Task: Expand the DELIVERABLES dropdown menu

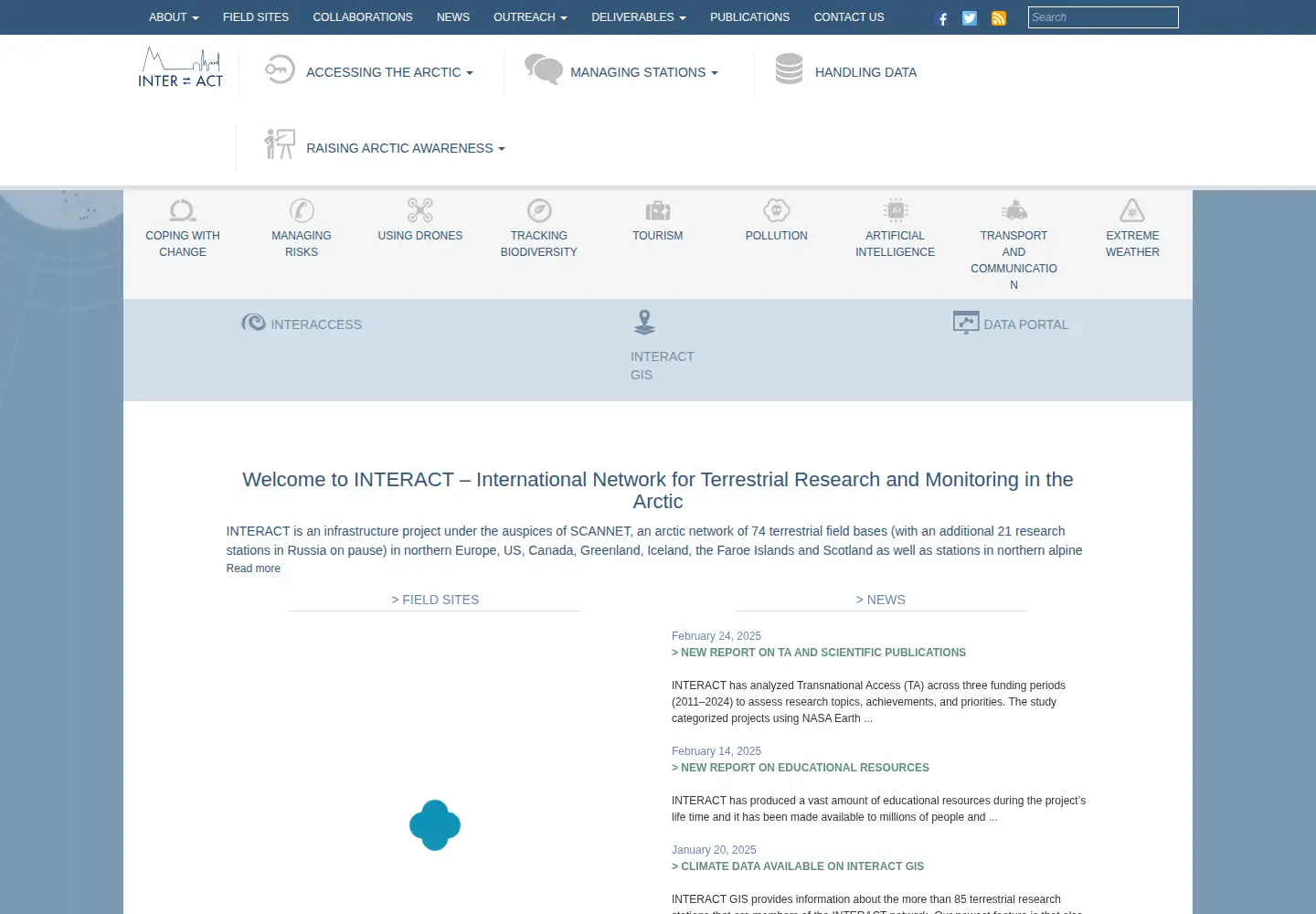Action: (x=639, y=17)
